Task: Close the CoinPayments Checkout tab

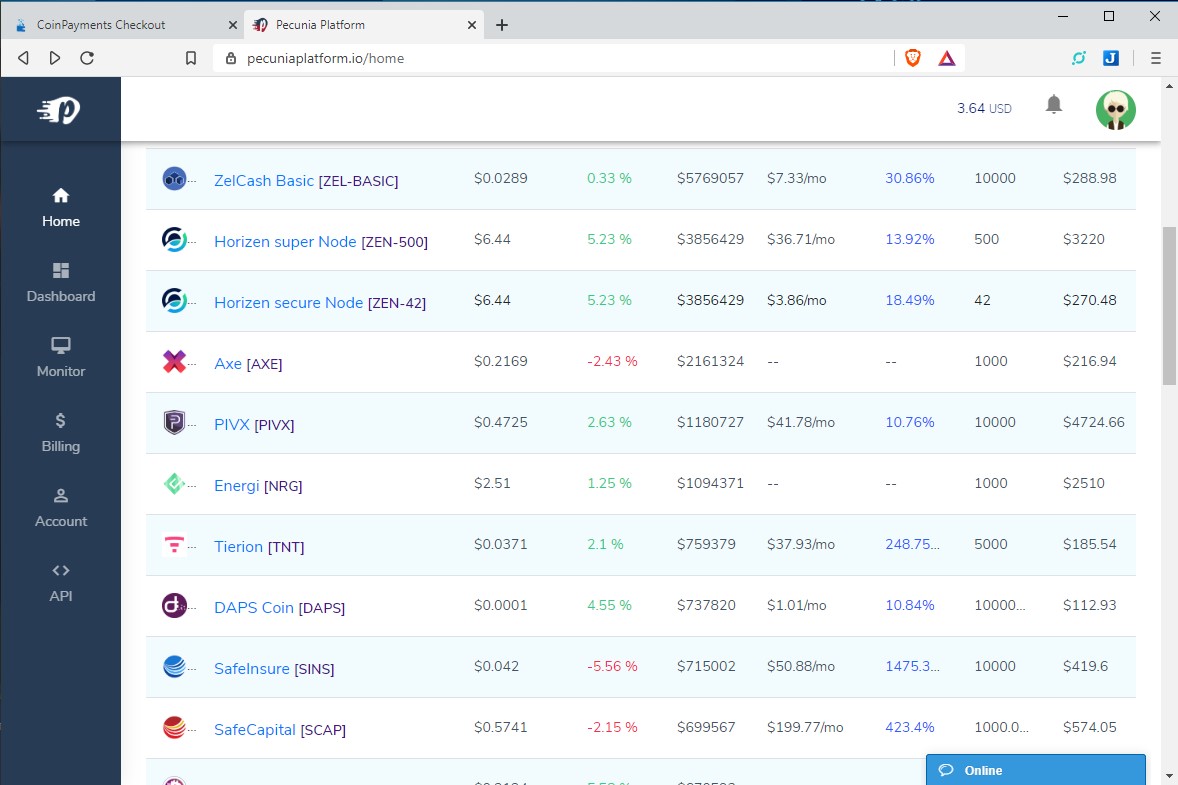Action: [233, 25]
